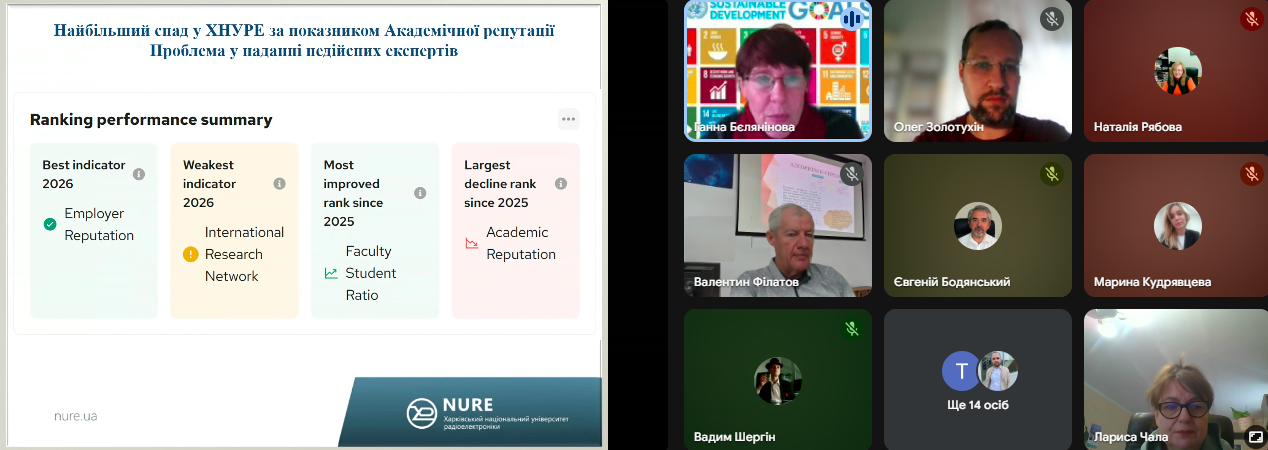Click muted mic icon on Валентин Філатов's tile
The width and height of the screenshot is (1268, 450).
click(x=852, y=174)
